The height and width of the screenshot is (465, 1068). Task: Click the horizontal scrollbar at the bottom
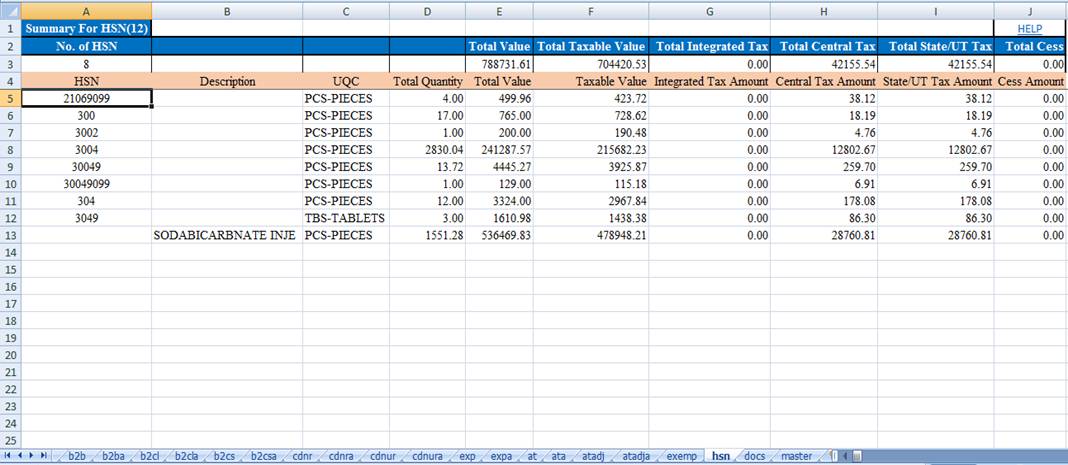coord(950,456)
